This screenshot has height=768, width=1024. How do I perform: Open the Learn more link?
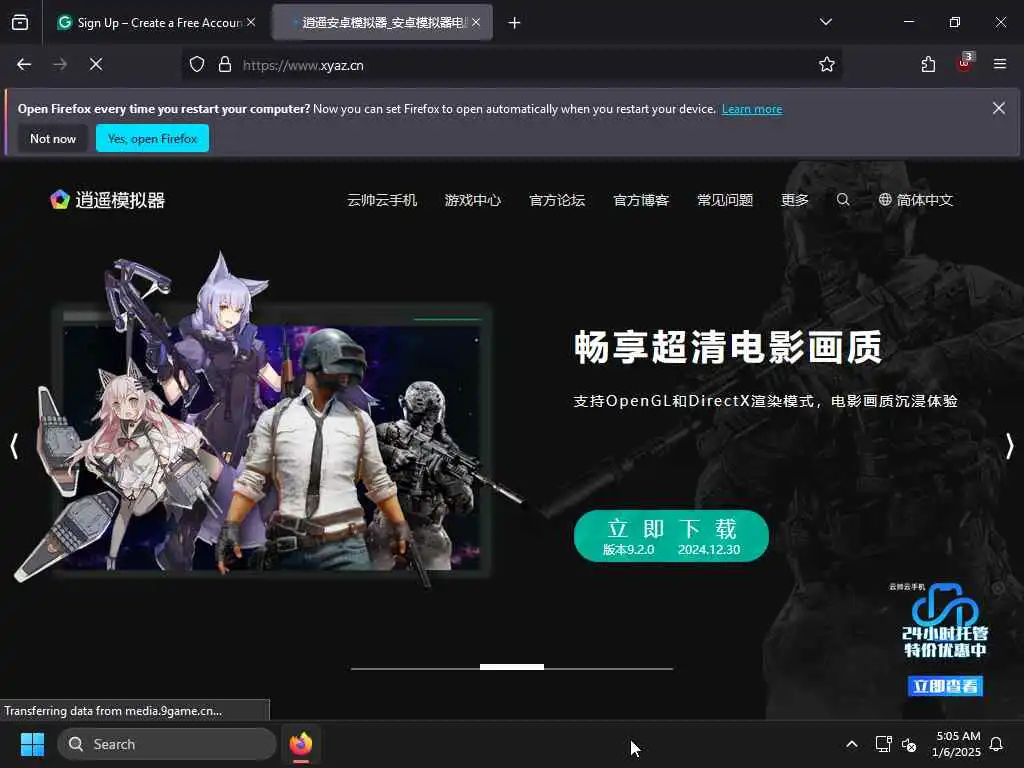click(x=752, y=109)
